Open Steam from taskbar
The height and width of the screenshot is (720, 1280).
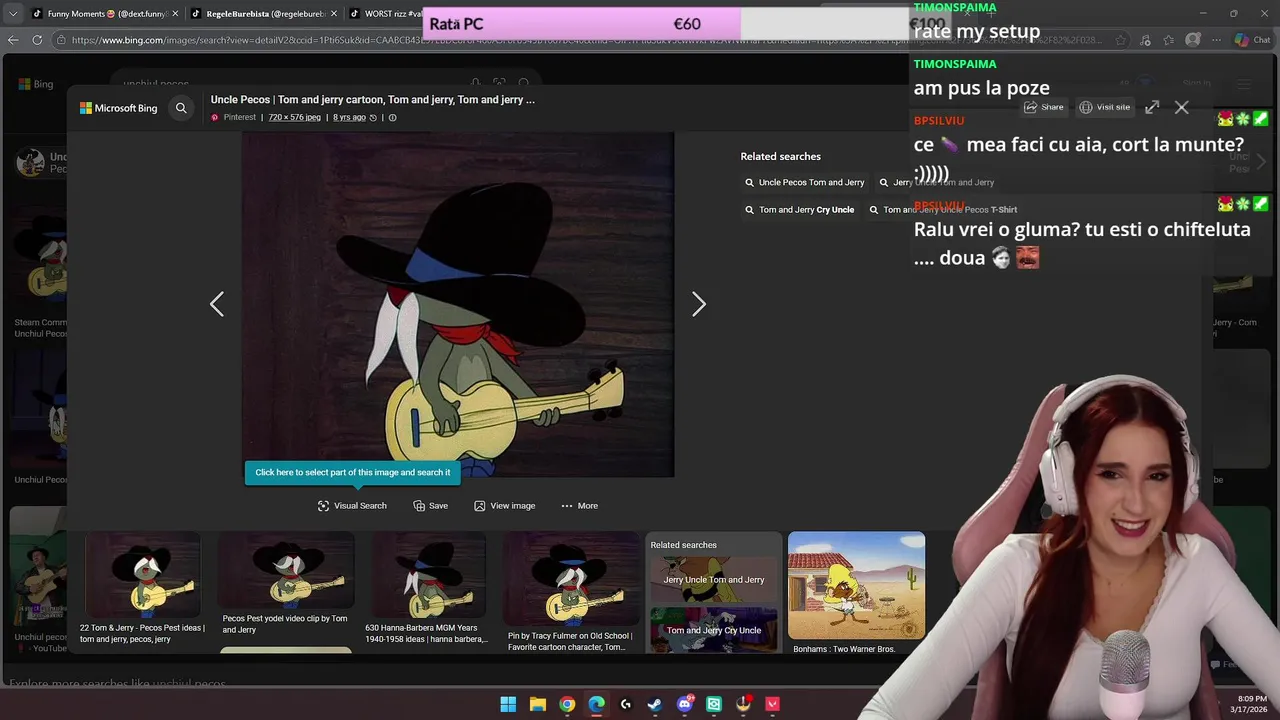[655, 704]
